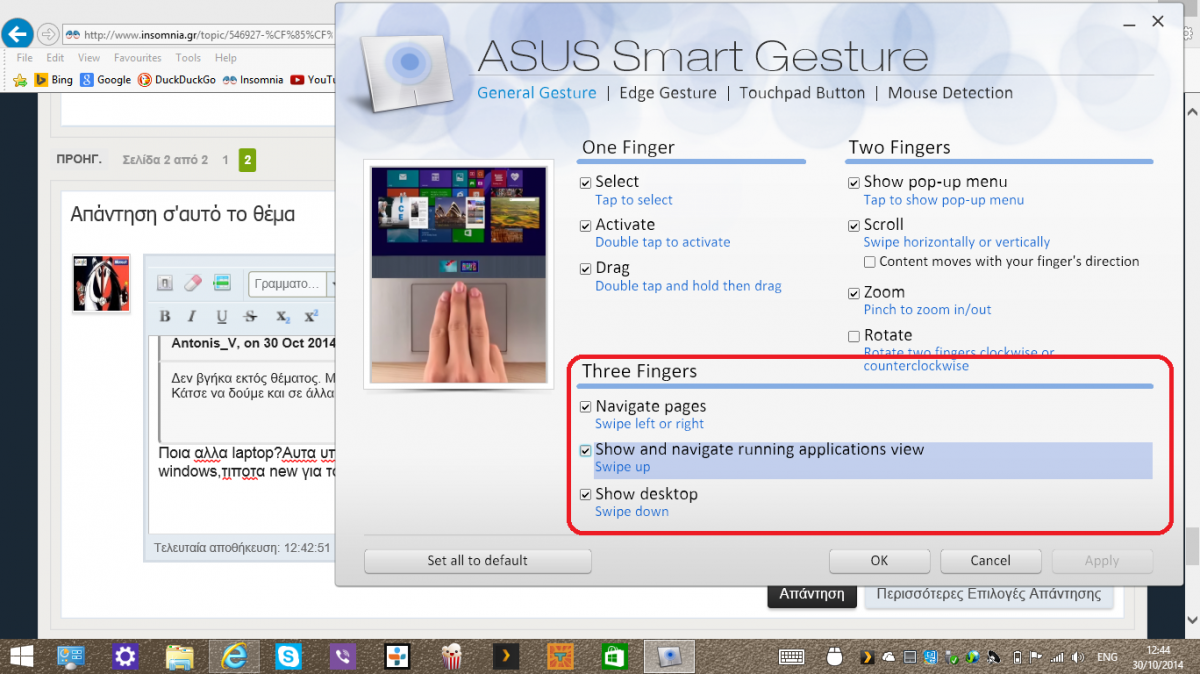The image size is (1200, 674).
Task: Open the Tools menu in Internet Explorer
Action: [x=188, y=58]
